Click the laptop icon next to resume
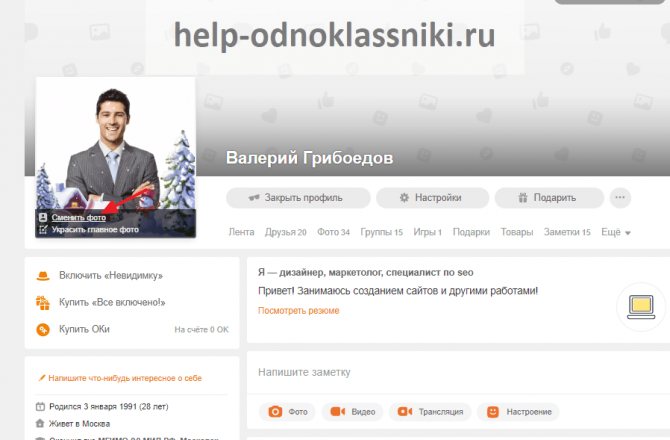Image resolution: width=670 pixels, height=440 pixels. [641, 307]
